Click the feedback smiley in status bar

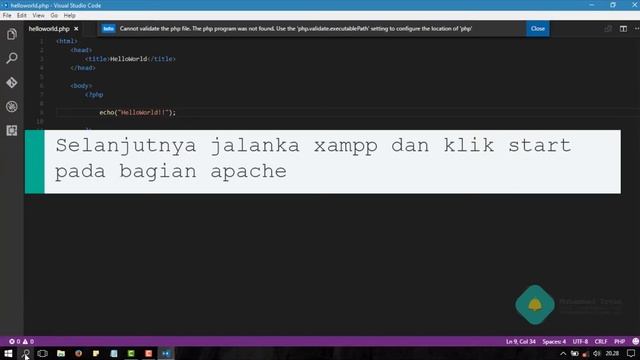point(635,341)
